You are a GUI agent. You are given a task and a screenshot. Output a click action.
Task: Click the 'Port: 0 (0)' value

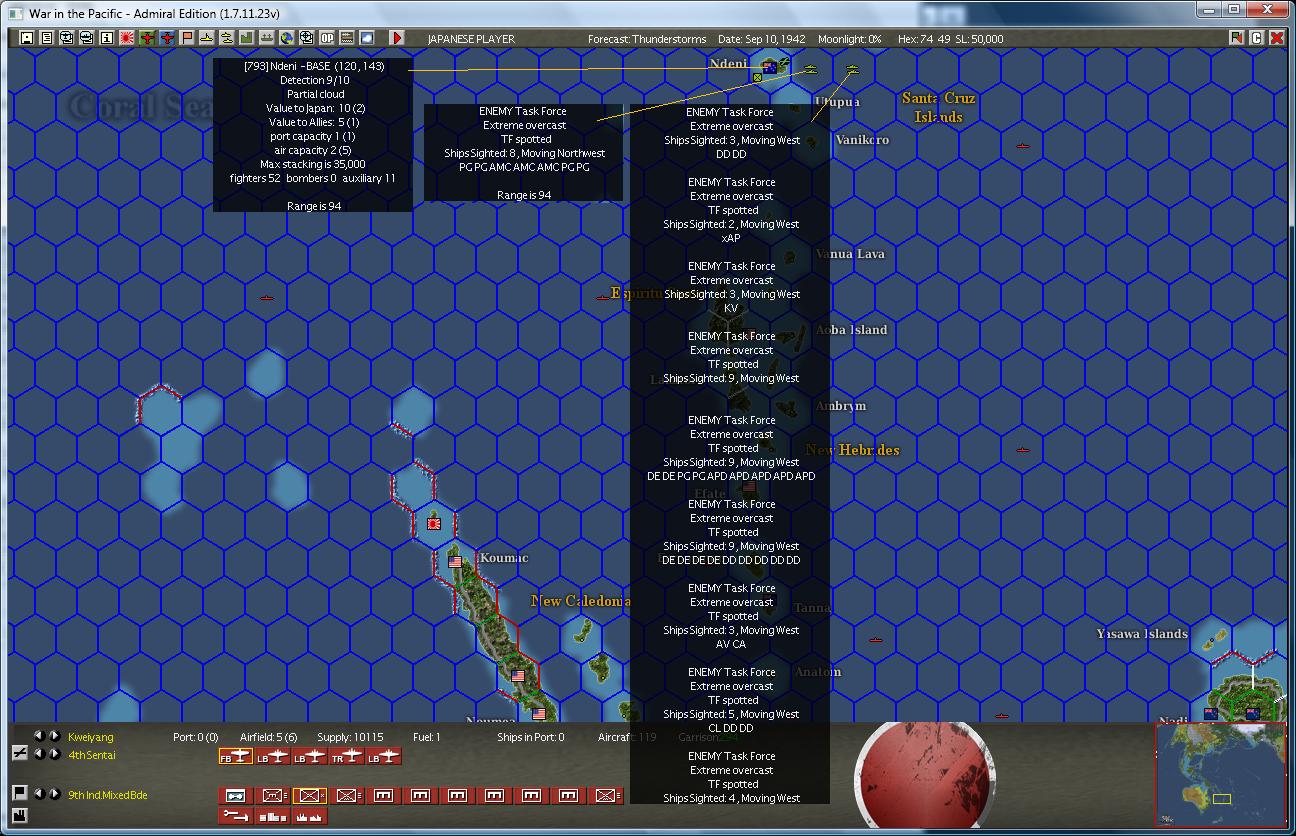coord(196,737)
